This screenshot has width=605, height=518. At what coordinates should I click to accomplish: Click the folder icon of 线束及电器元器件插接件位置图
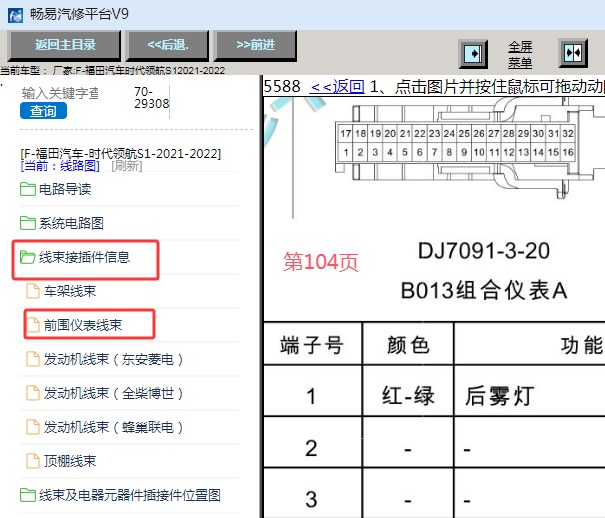pos(28,495)
